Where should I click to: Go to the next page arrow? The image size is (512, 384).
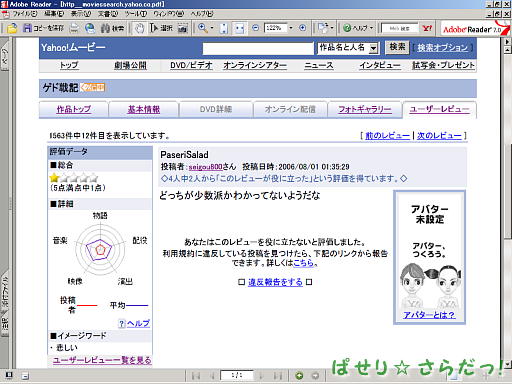(x=261, y=376)
